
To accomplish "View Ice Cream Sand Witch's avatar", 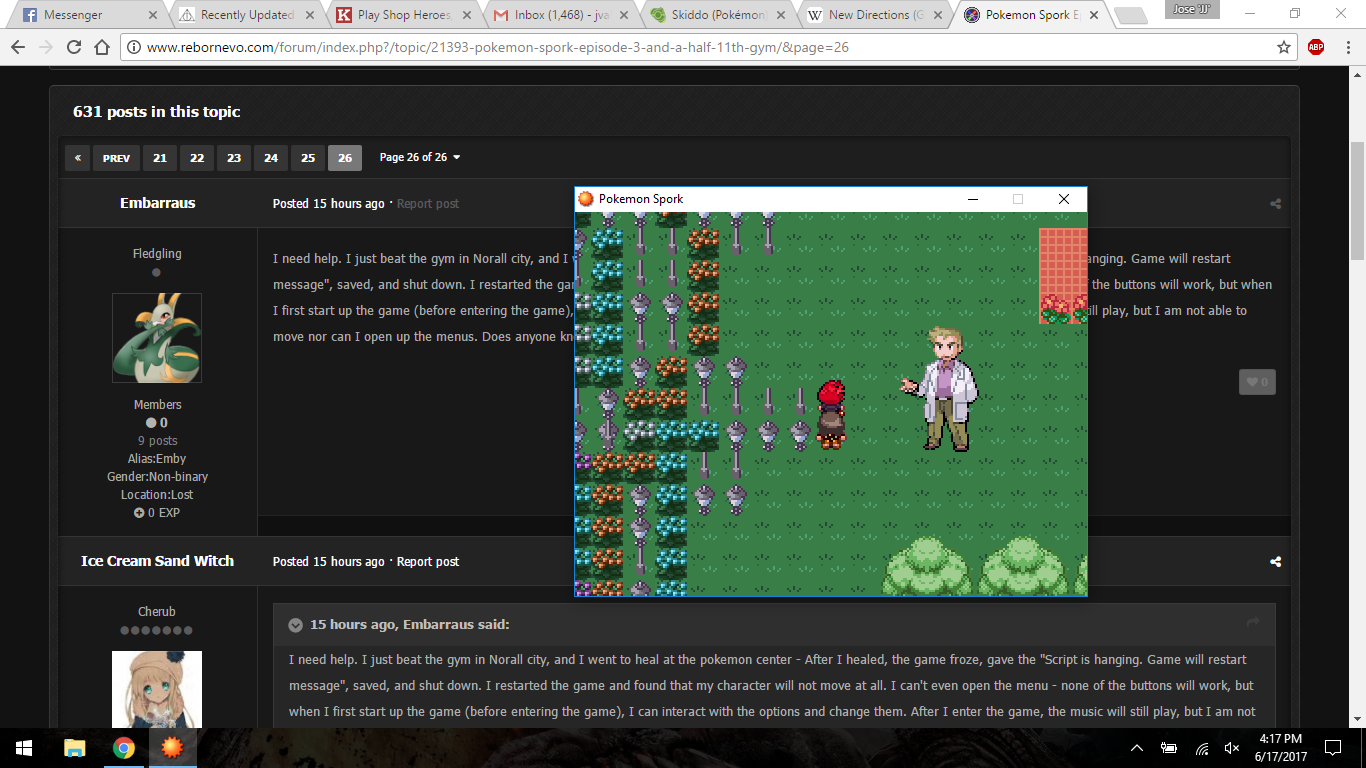I will coord(157,690).
